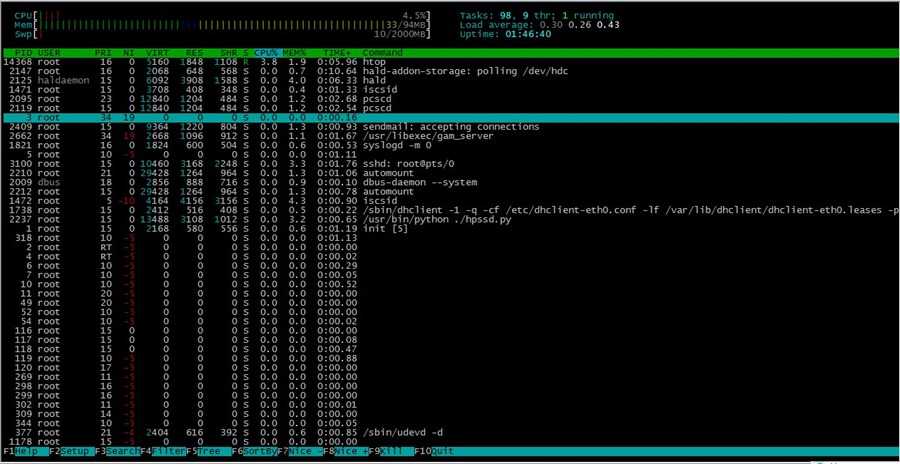Click the PID column header
Image resolution: width=900 pixels, height=464 pixels.
pyautogui.click(x=25, y=53)
